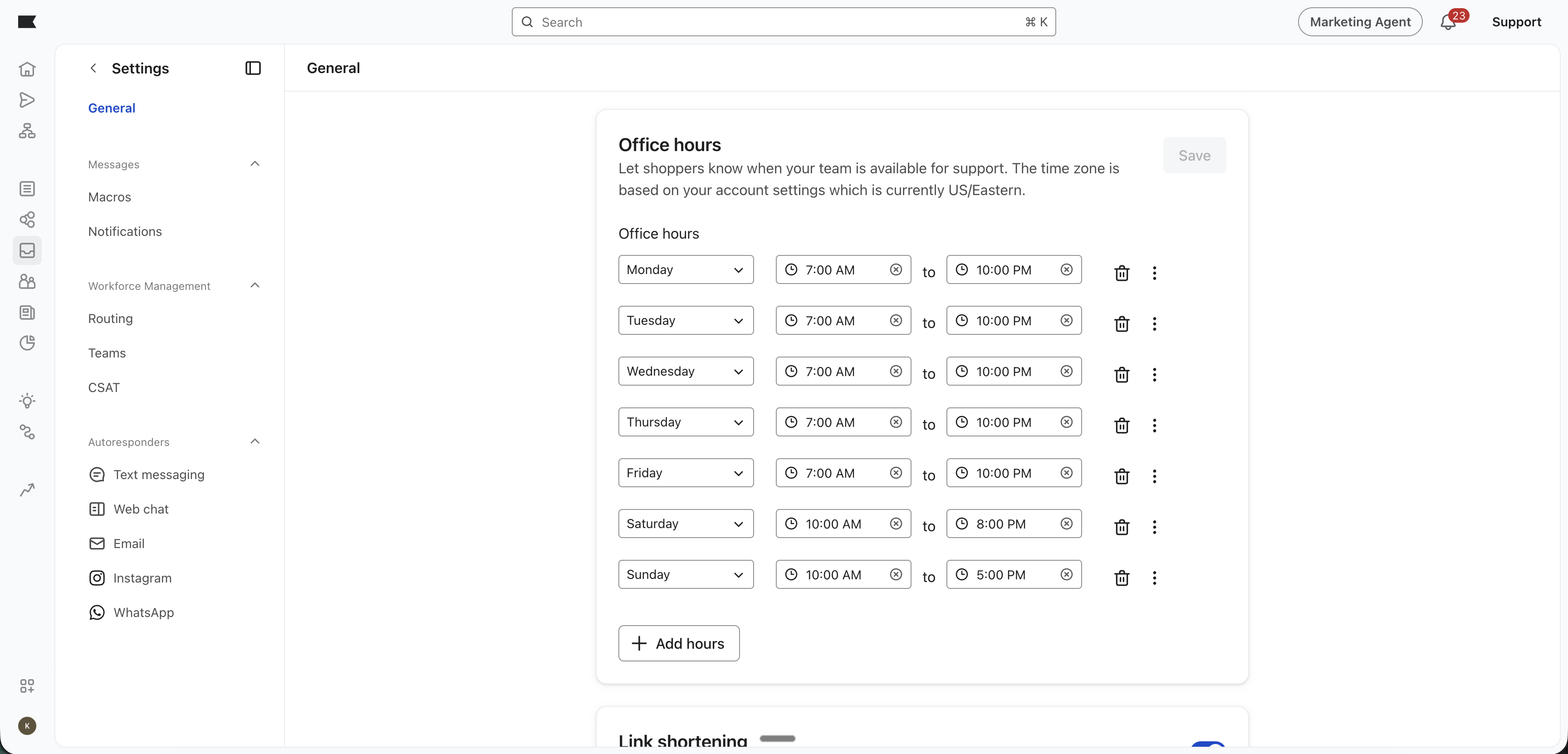This screenshot has height=754, width=1568.
Task: Select WhatsApp autoresponder settings
Action: point(144,612)
